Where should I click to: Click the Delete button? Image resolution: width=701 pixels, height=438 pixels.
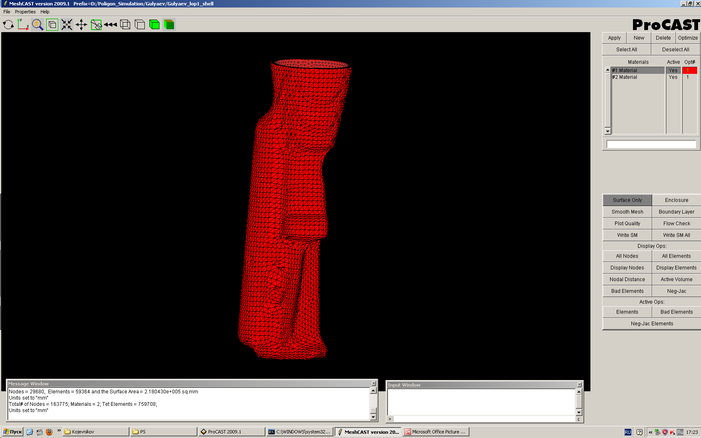point(663,38)
